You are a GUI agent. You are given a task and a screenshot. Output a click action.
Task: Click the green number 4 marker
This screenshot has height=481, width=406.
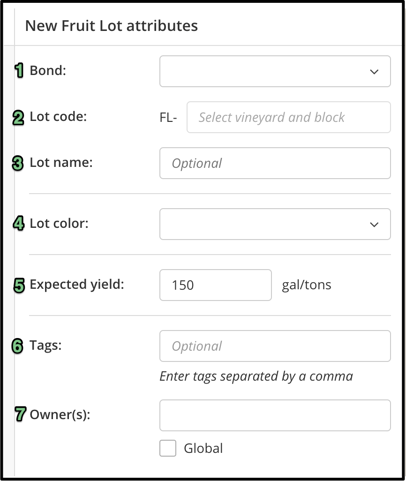click(19, 223)
